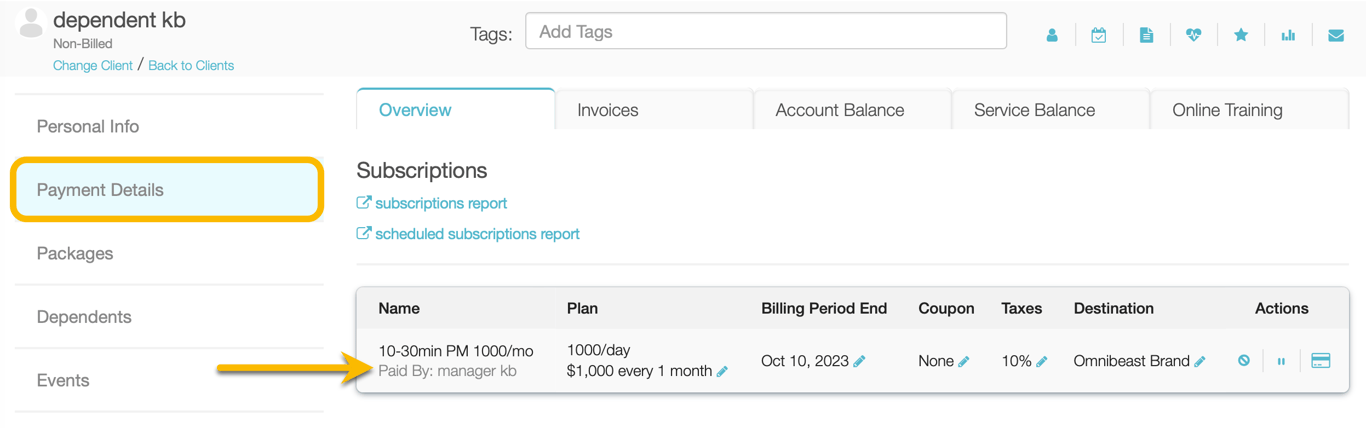Edit the Coupon pencil next to None
This screenshot has width=1366, height=428.
coord(964,361)
